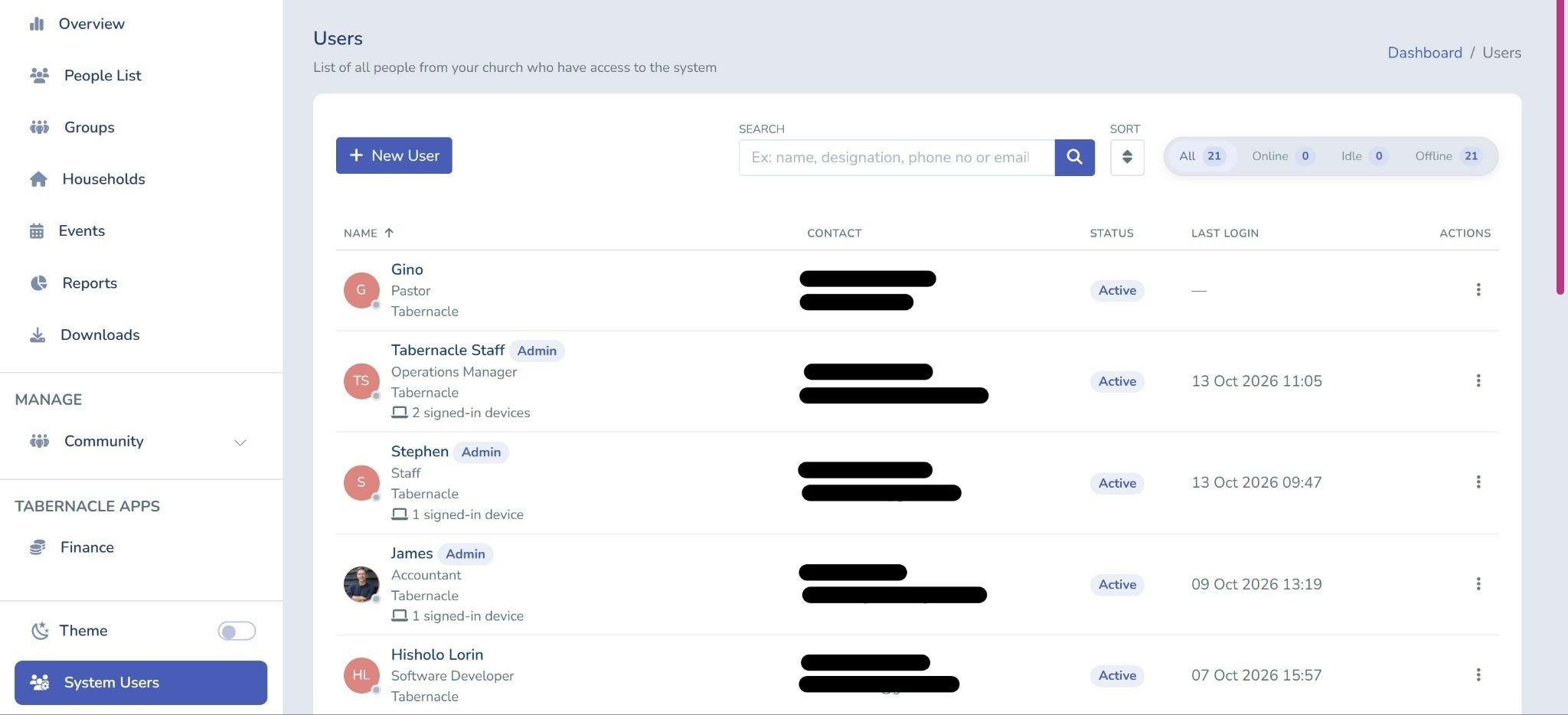Toggle the Theme dark mode switch
The image size is (1568, 715).
237,631
